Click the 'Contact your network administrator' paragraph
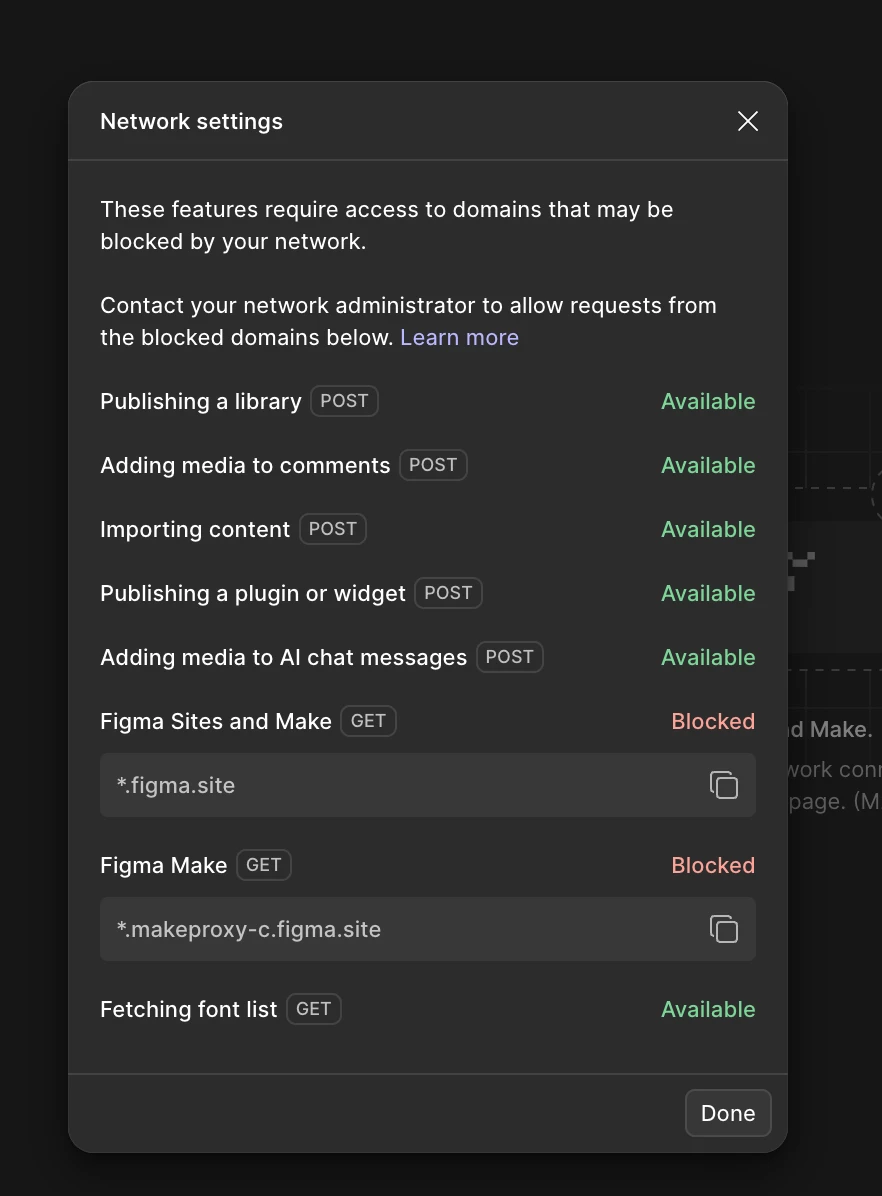This screenshot has height=1196, width=882. [x=408, y=321]
